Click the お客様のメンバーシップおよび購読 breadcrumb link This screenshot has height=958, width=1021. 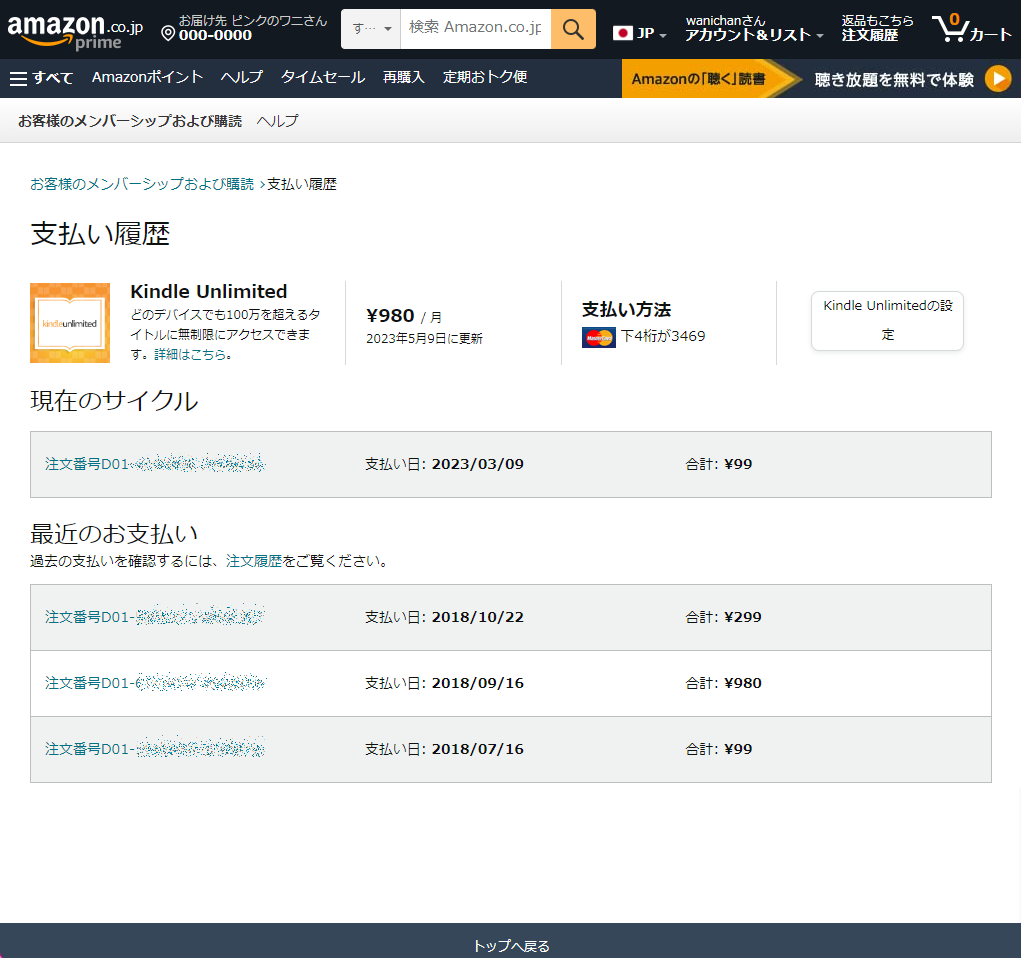tap(142, 184)
